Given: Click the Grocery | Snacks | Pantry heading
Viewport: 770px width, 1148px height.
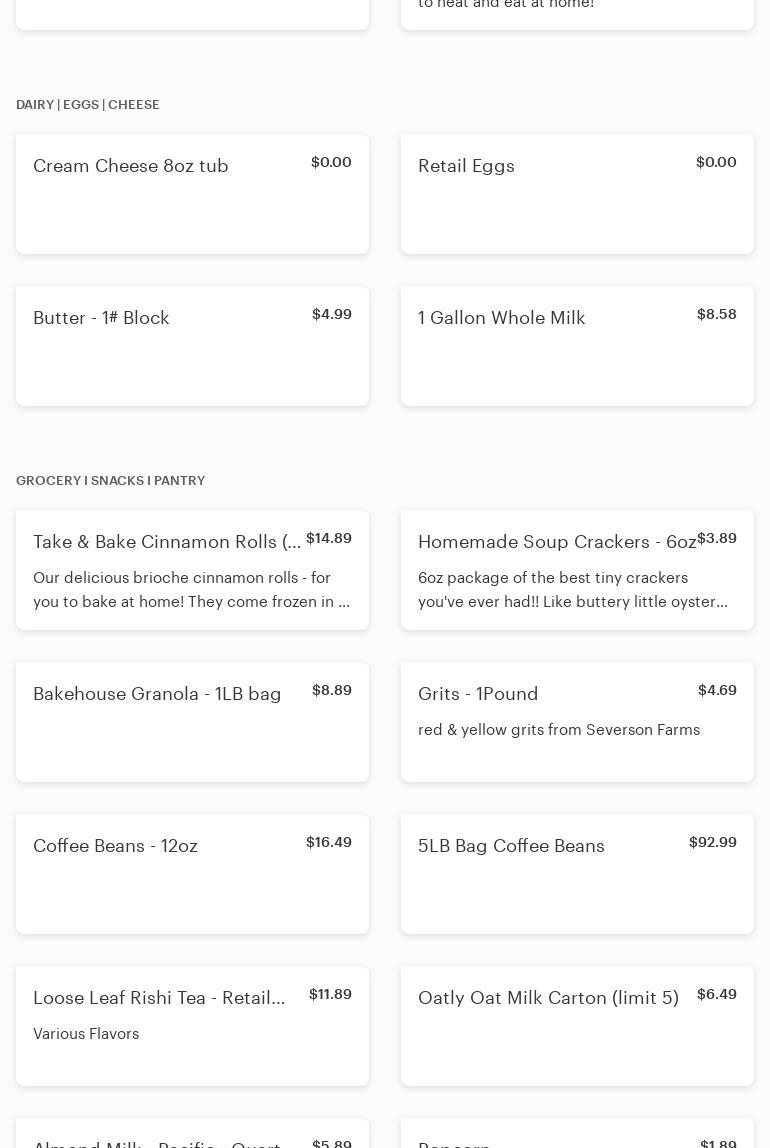Looking at the screenshot, I should pos(111,480).
